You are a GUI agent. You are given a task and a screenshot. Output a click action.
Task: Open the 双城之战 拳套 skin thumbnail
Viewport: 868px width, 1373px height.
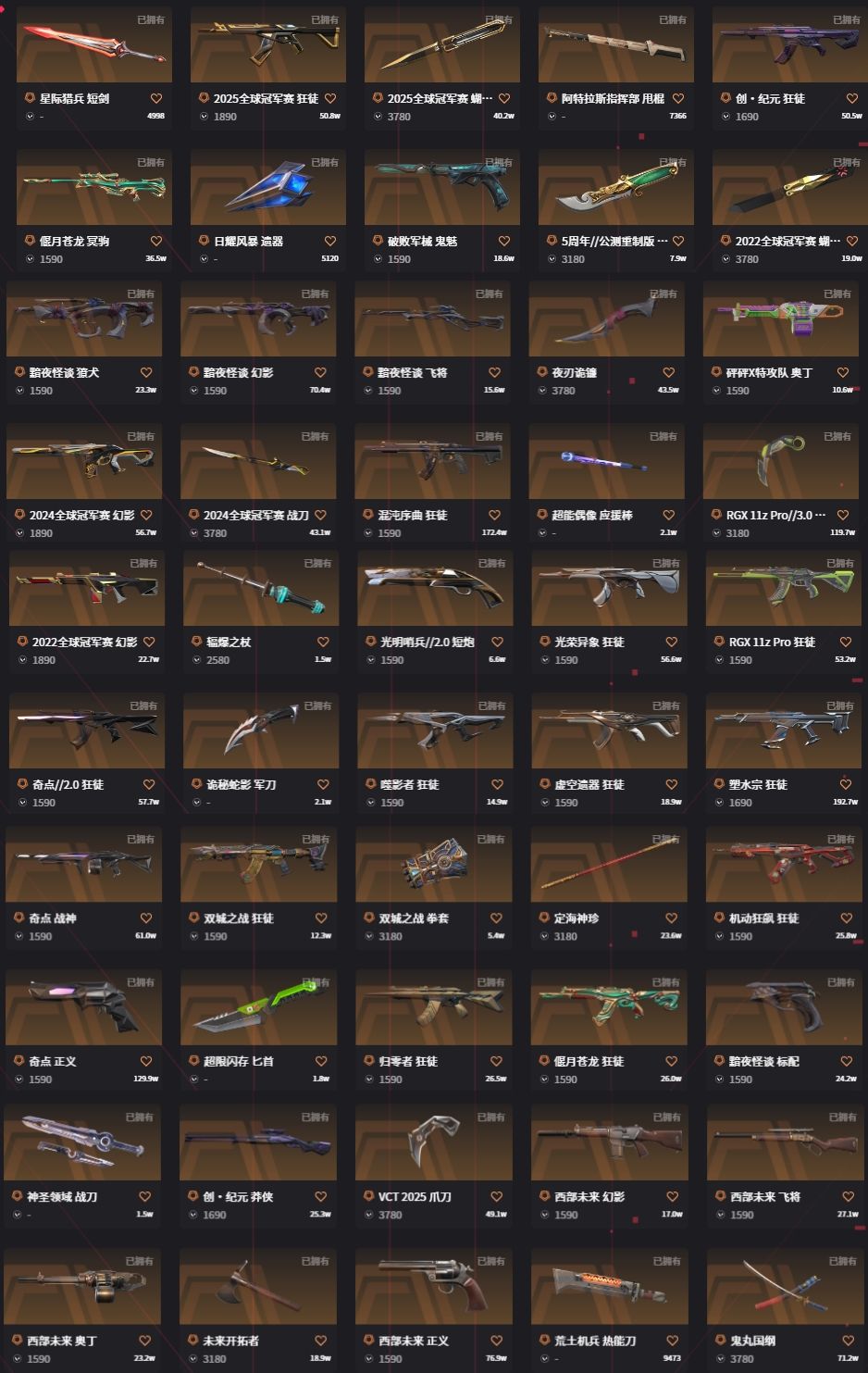(x=434, y=865)
